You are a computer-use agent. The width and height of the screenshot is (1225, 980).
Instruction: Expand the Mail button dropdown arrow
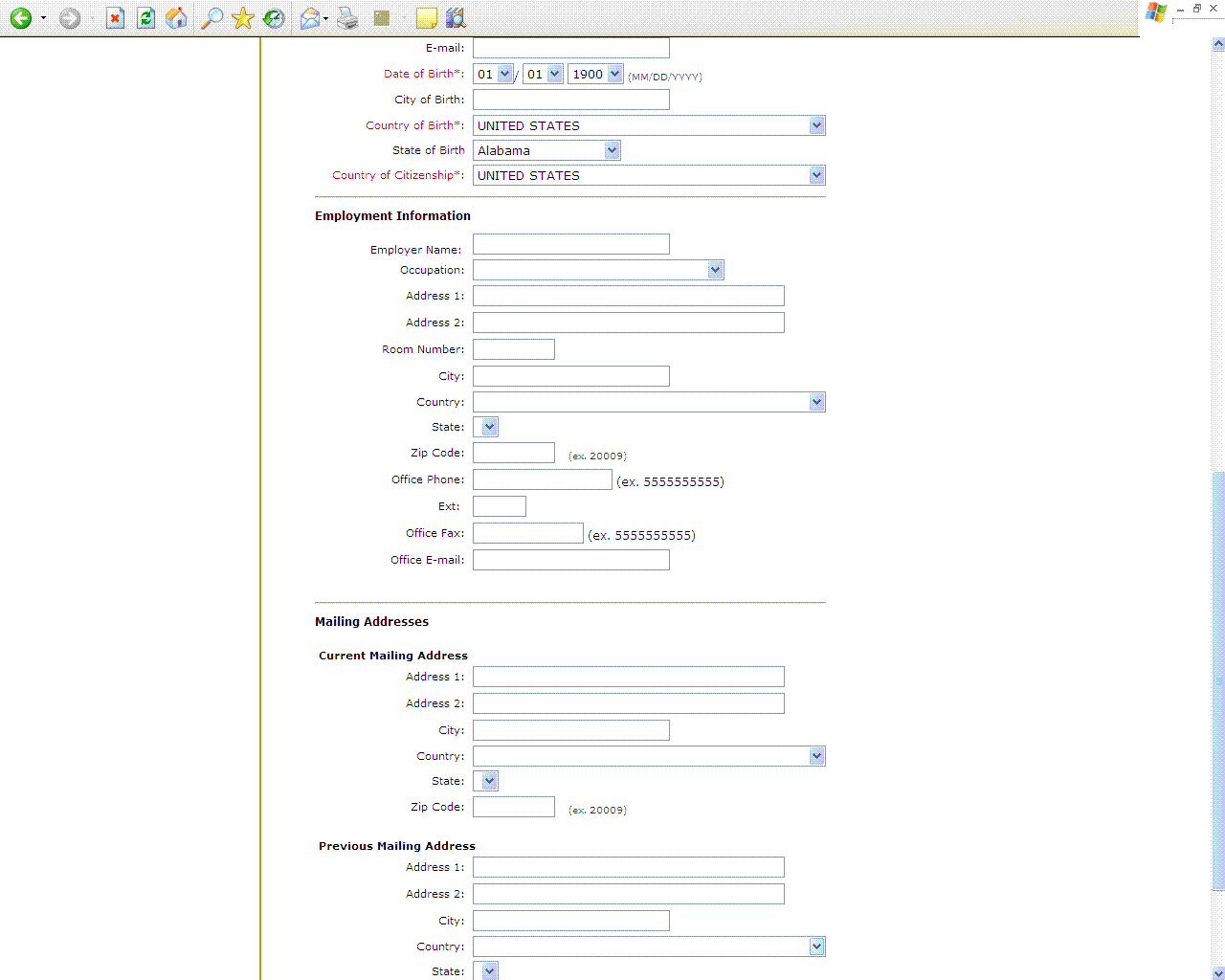325,18
